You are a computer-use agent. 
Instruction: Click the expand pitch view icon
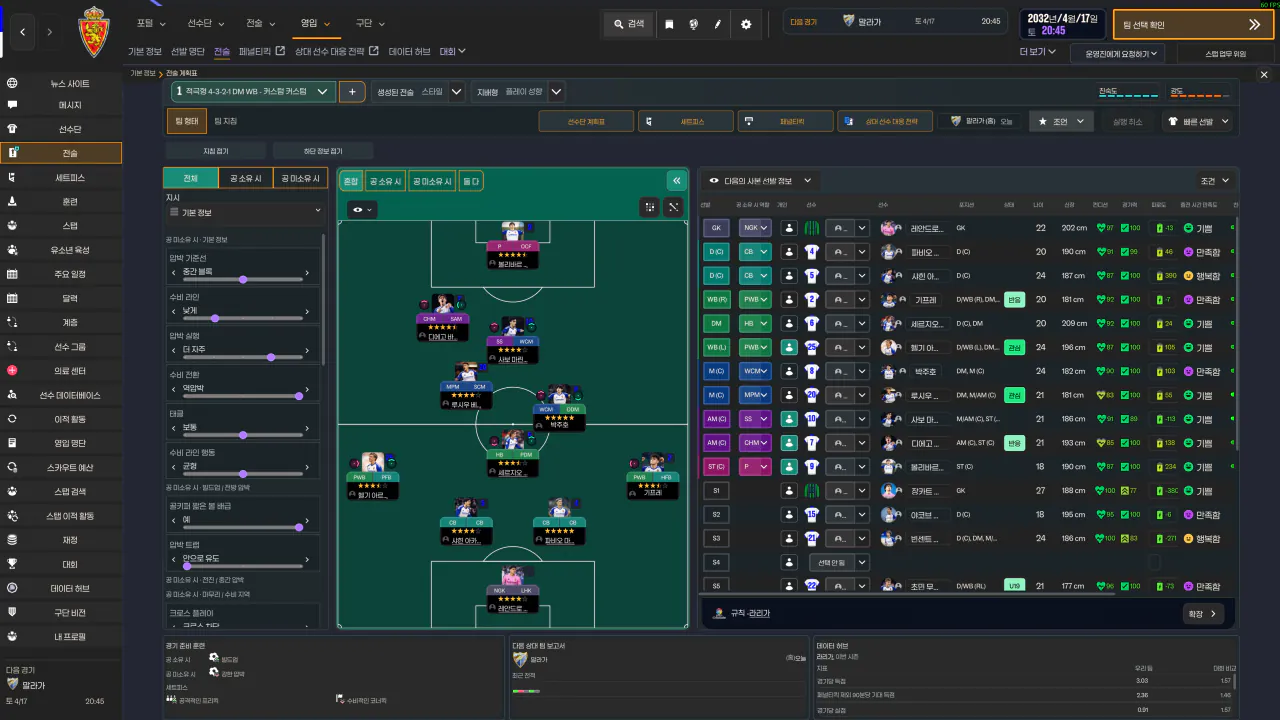[x=675, y=207]
